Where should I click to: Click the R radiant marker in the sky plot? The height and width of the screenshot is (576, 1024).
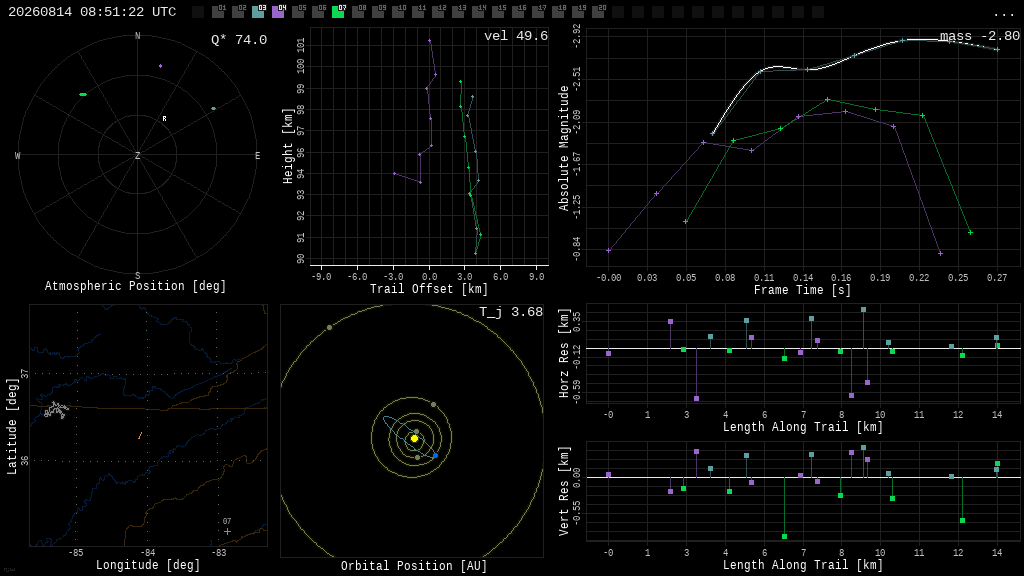pos(165,119)
